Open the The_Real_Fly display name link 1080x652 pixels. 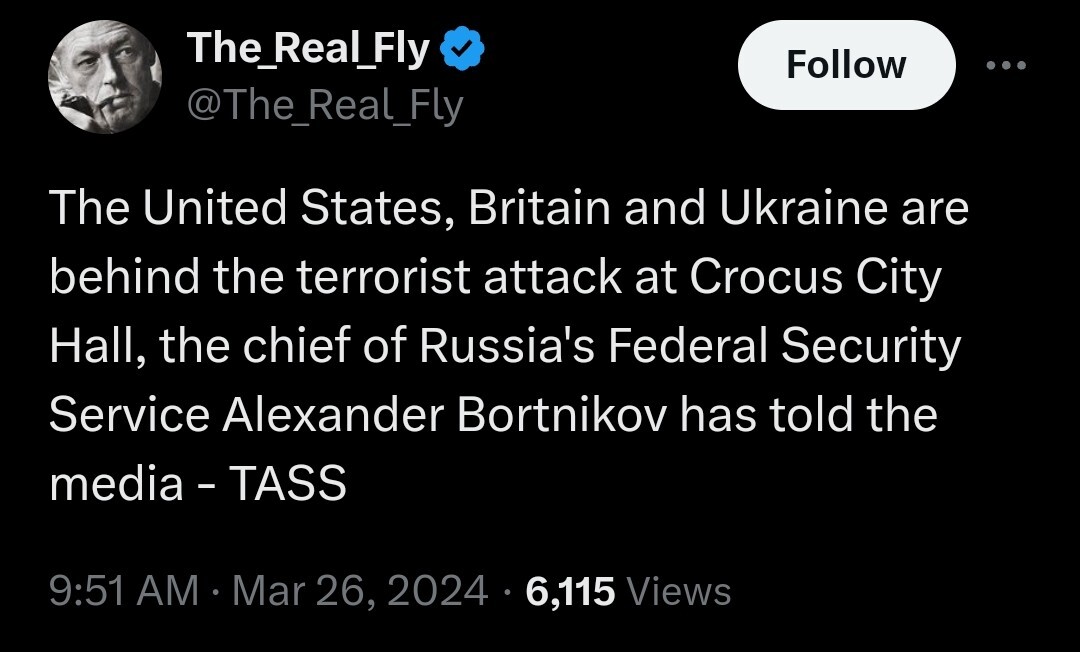(308, 48)
